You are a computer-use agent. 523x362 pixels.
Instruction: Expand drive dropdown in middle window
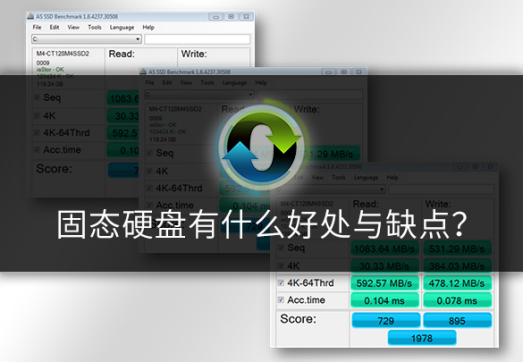click(x=250, y=94)
